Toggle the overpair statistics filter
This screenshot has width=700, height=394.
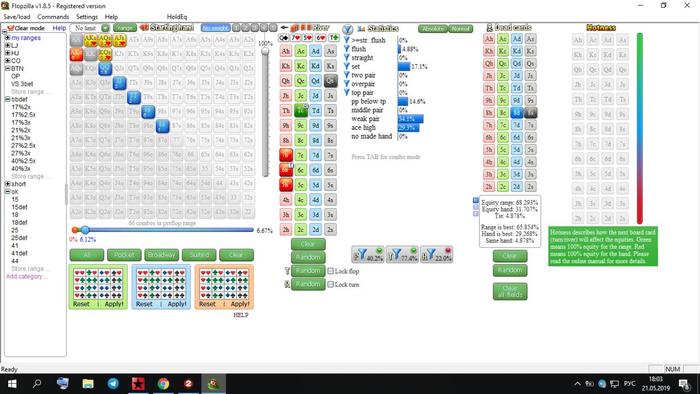(346, 83)
